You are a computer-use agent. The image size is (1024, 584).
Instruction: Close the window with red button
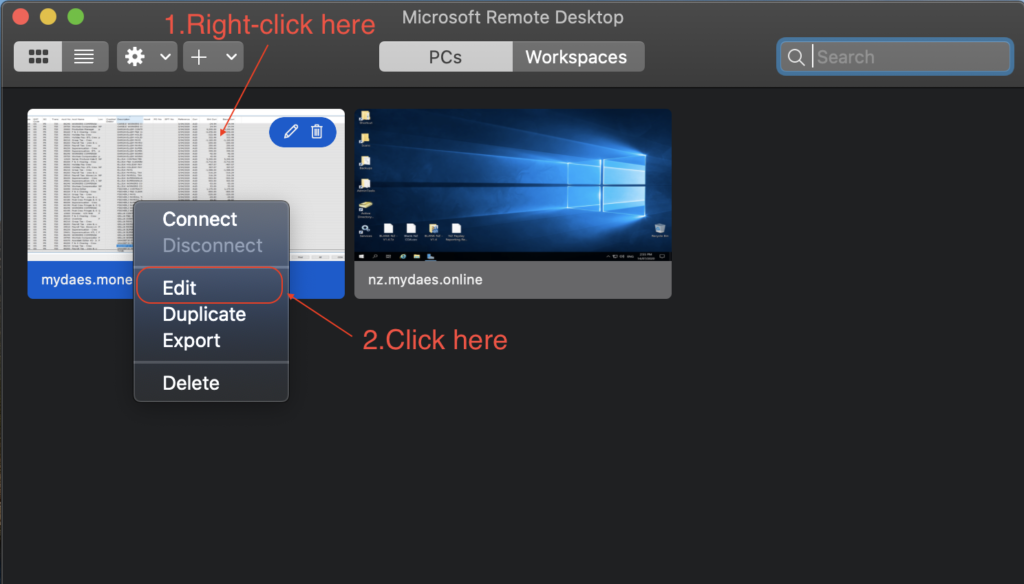[21, 16]
